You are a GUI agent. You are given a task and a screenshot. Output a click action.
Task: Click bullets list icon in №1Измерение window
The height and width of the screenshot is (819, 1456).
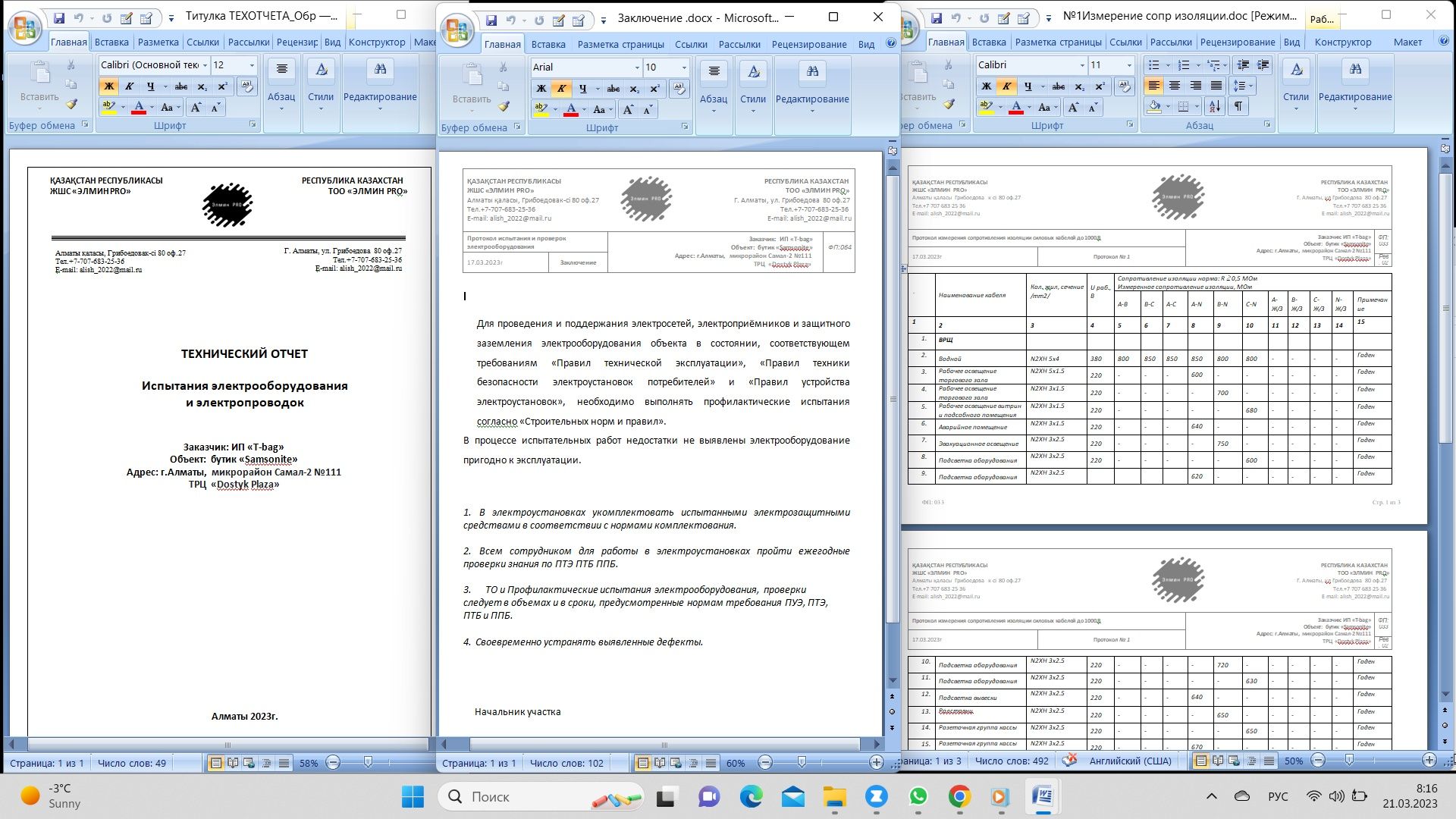click(x=1153, y=65)
